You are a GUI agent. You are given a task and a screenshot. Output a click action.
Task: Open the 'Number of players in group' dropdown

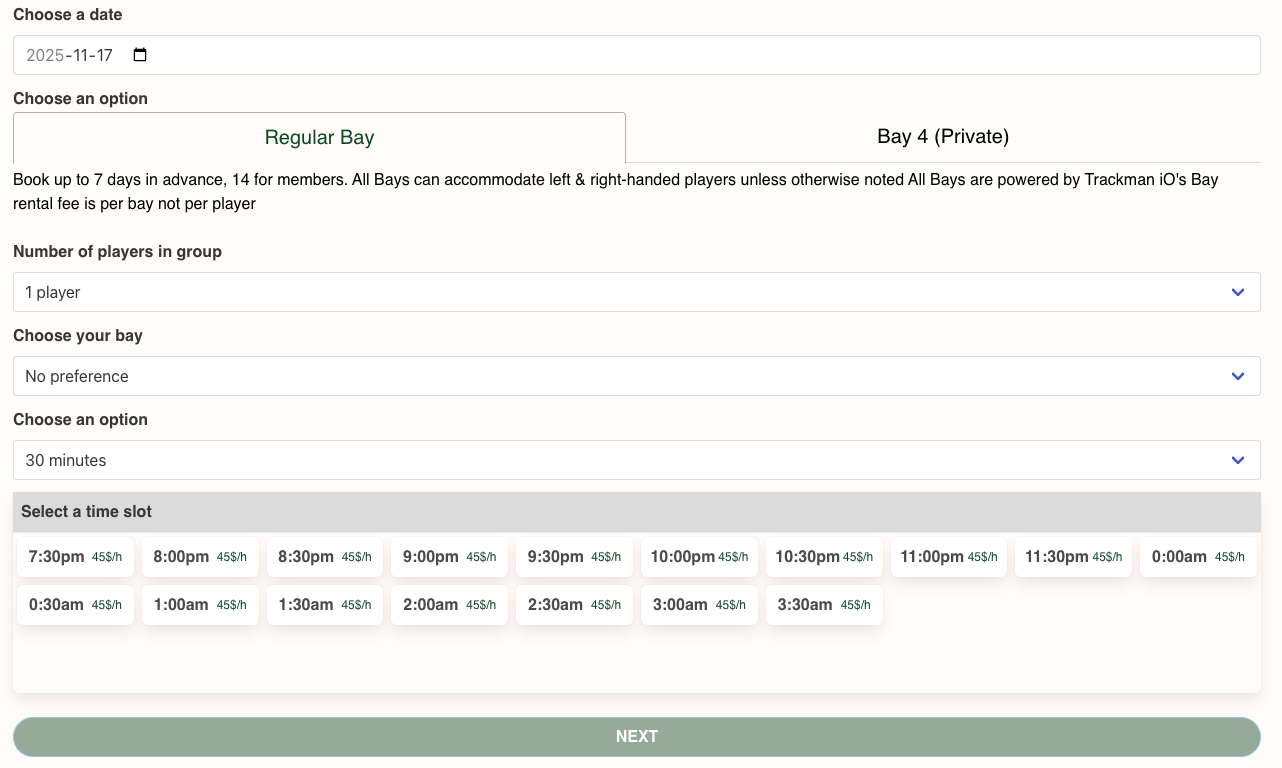click(637, 292)
